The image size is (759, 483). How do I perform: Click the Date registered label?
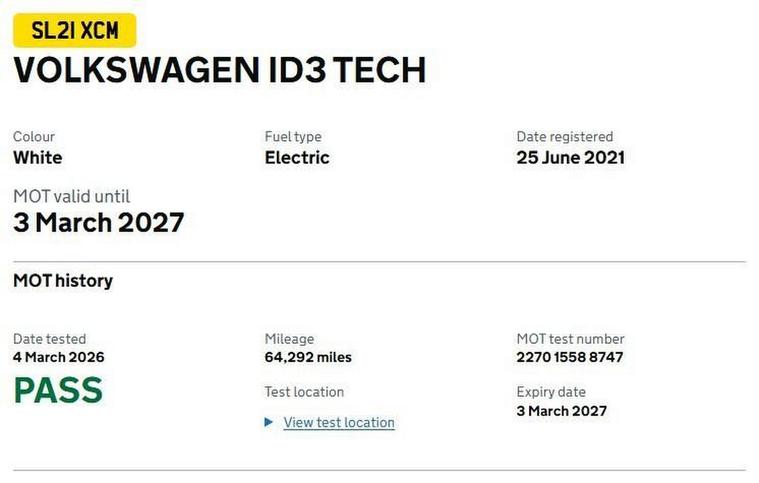click(x=565, y=136)
